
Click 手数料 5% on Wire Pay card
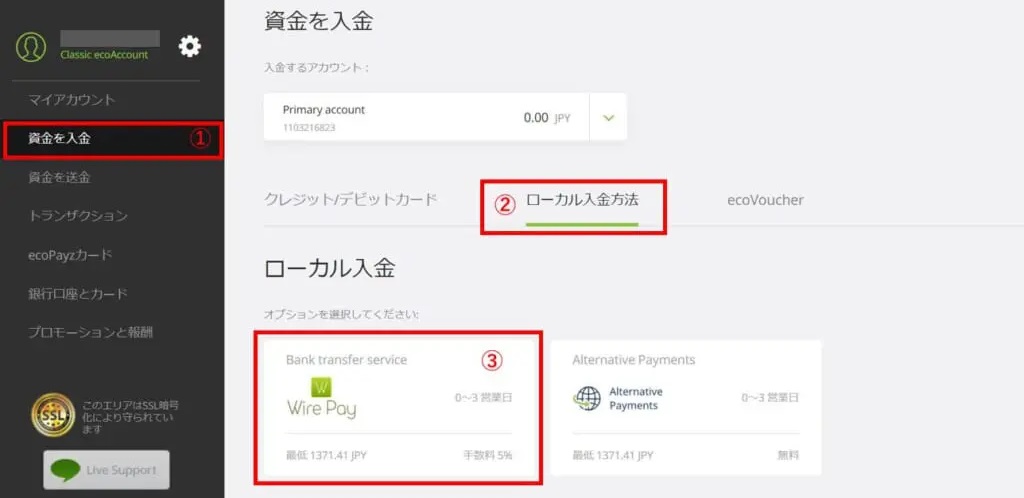(487, 456)
